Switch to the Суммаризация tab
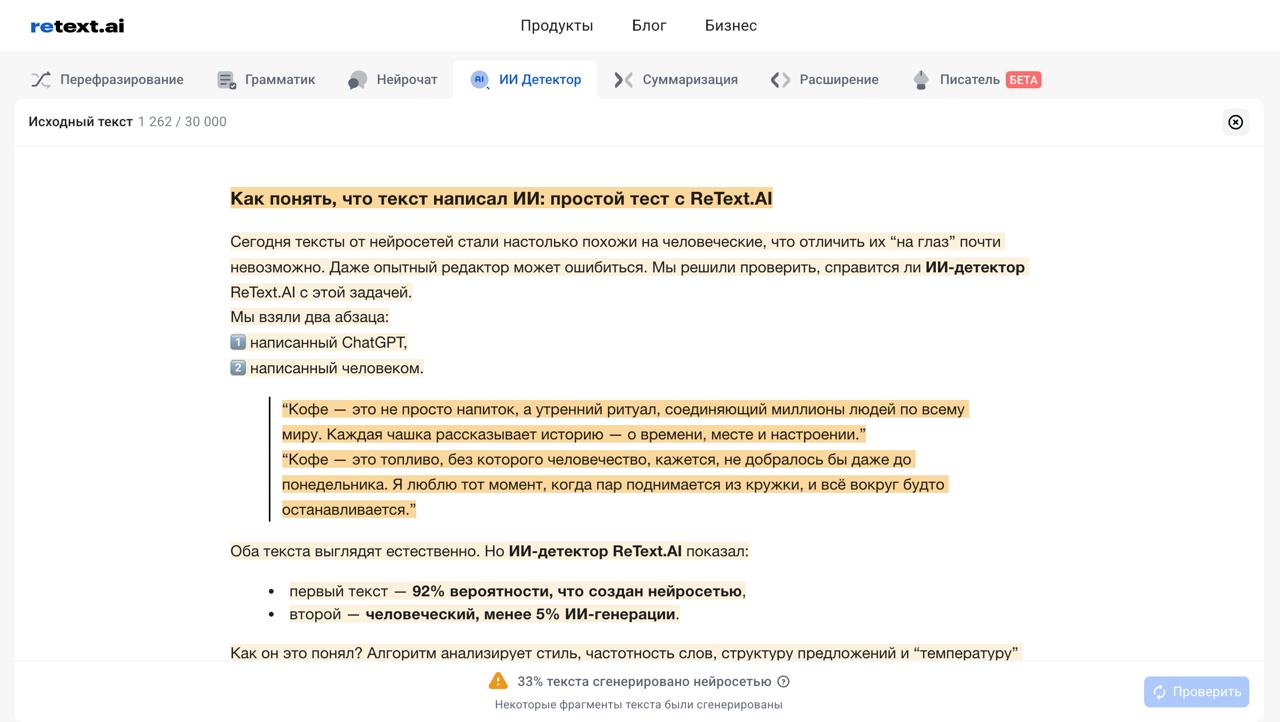Image resolution: width=1280 pixels, height=722 pixels. (690, 80)
